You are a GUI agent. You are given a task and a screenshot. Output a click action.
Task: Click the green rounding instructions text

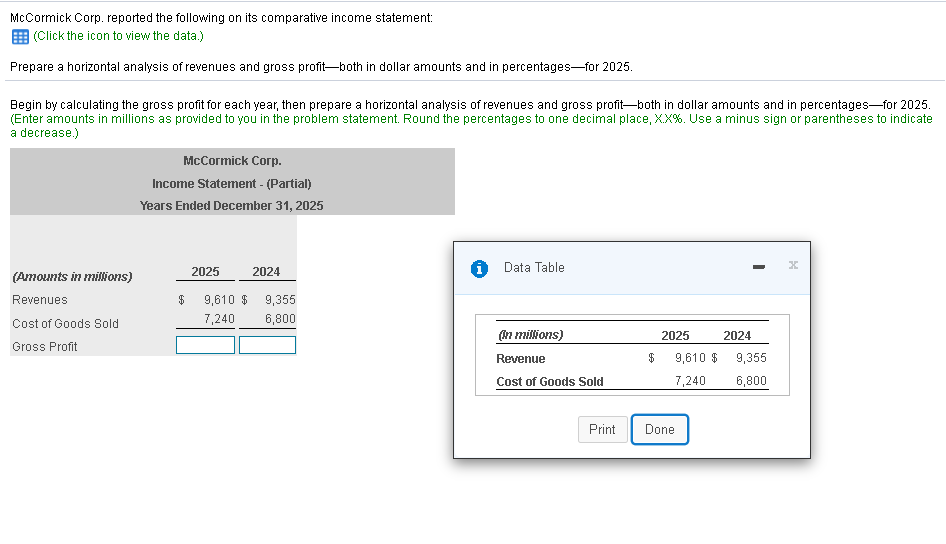pos(471,125)
